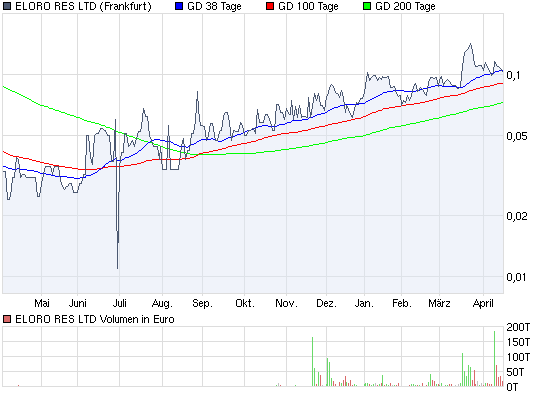
Task: Click the '0,1' price axis value
Action: 513,75
